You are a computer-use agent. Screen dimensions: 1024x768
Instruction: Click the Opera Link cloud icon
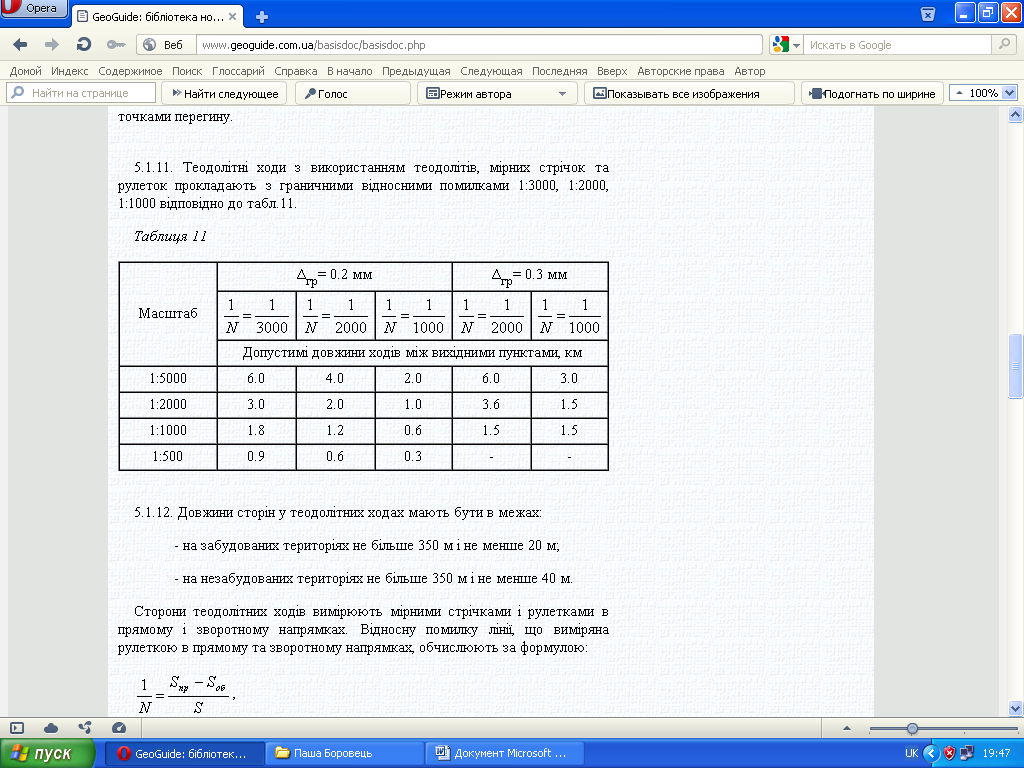(x=51, y=728)
